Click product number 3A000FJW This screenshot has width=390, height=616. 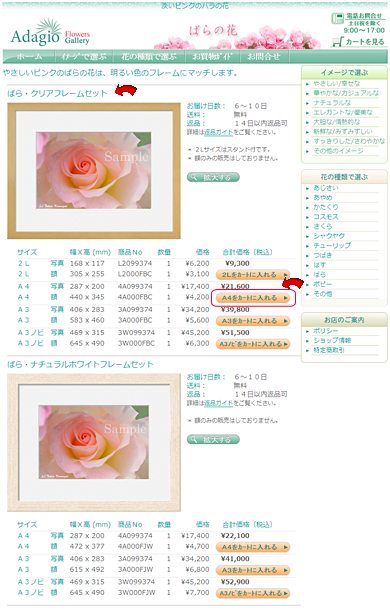[x=135, y=569]
